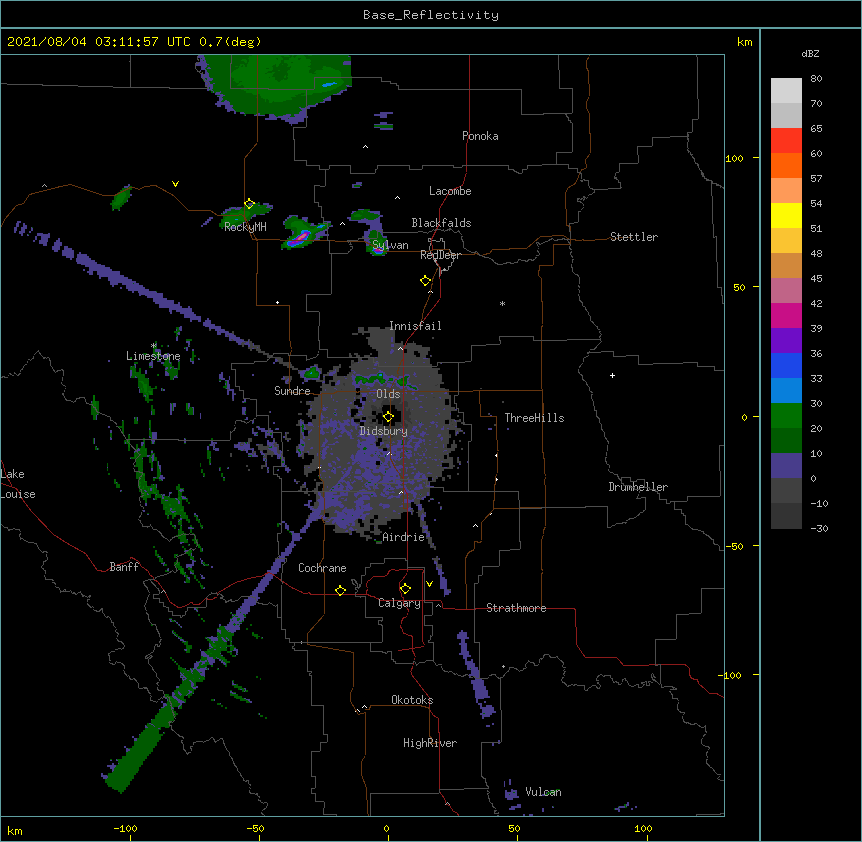The width and height of the screenshot is (862, 842).
Task: Click the 50 tick label on the bottom axis
Action: pos(514,828)
